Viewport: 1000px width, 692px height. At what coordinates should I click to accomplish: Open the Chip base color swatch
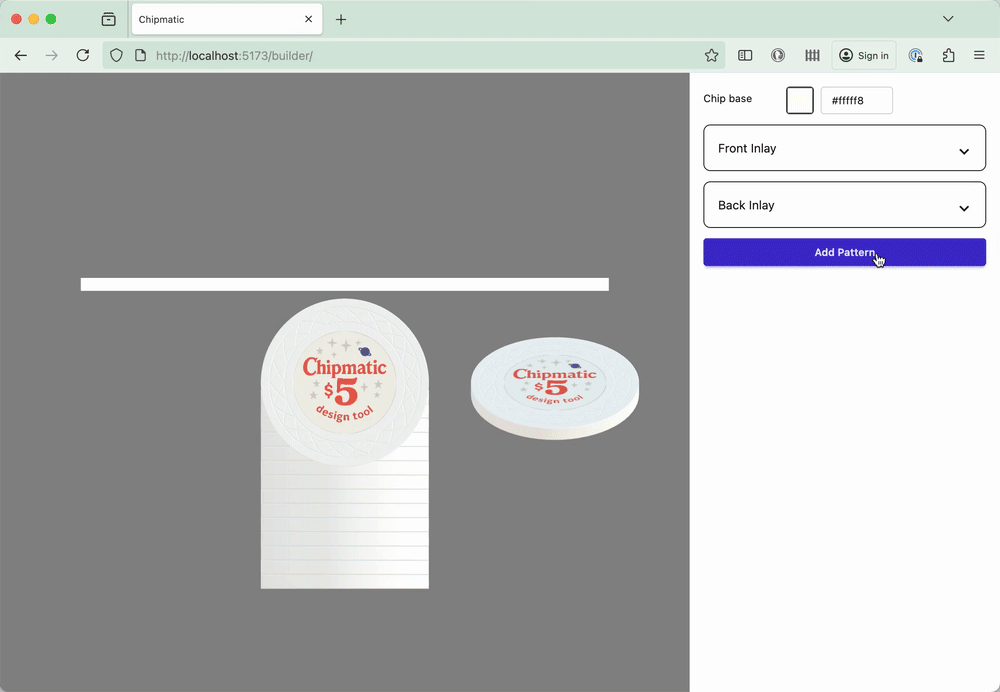point(800,100)
